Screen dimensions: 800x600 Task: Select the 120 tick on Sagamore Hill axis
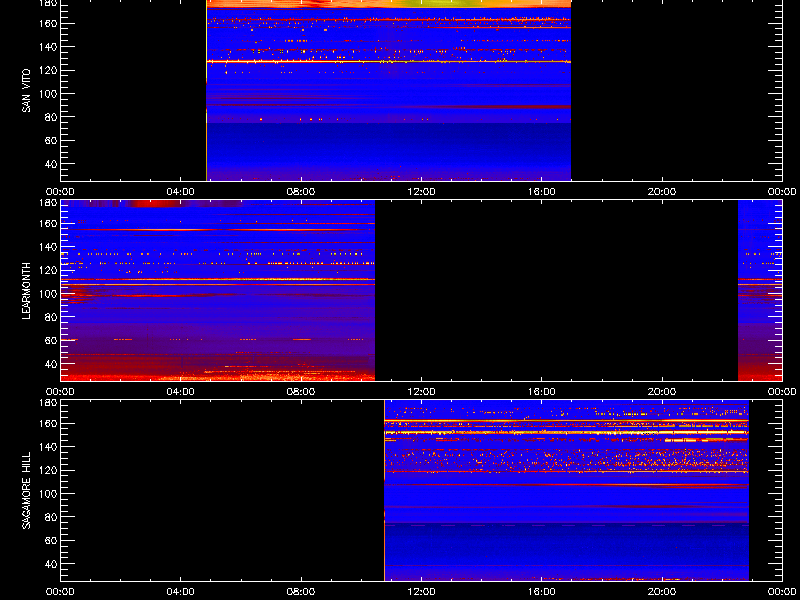49,470
